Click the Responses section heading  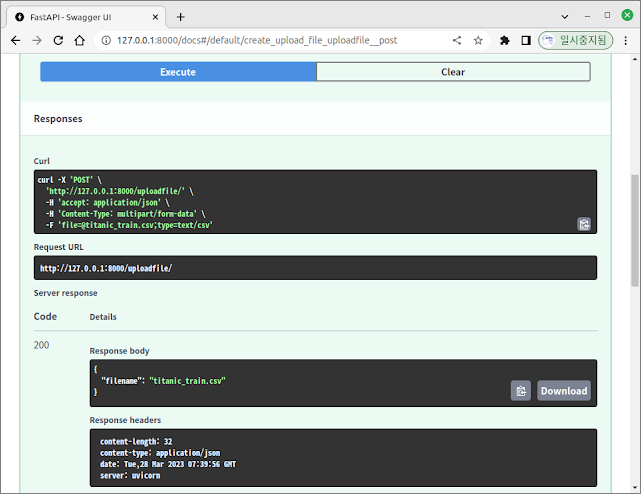click(58, 119)
